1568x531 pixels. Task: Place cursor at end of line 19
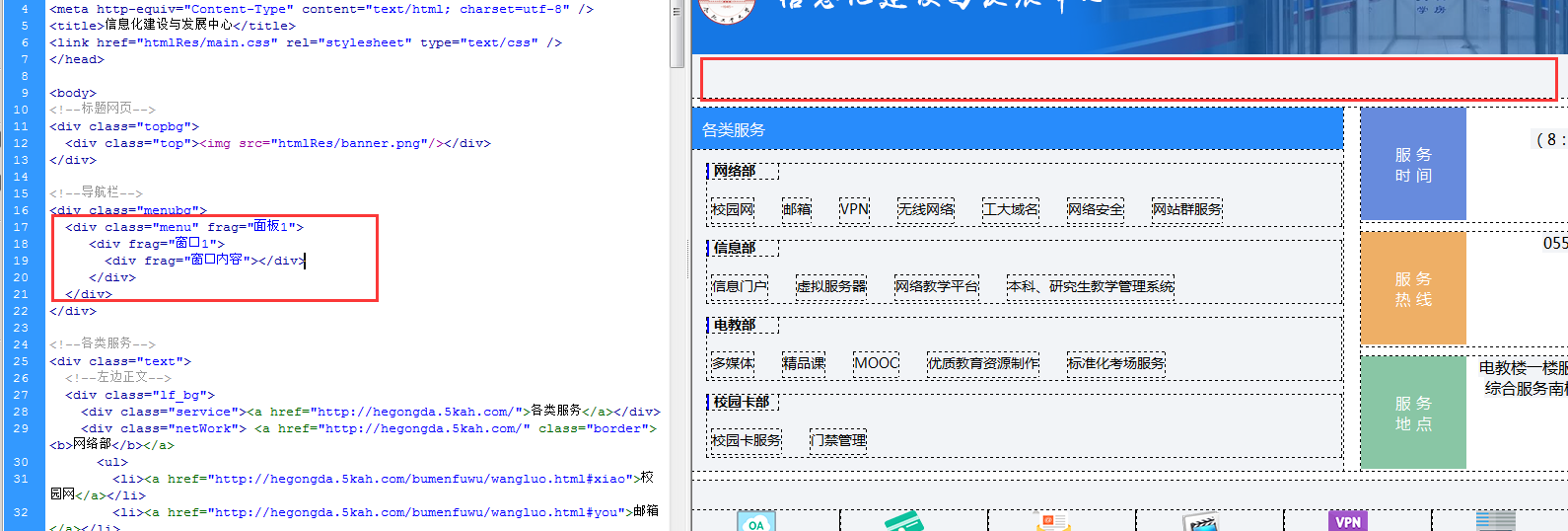coord(306,261)
